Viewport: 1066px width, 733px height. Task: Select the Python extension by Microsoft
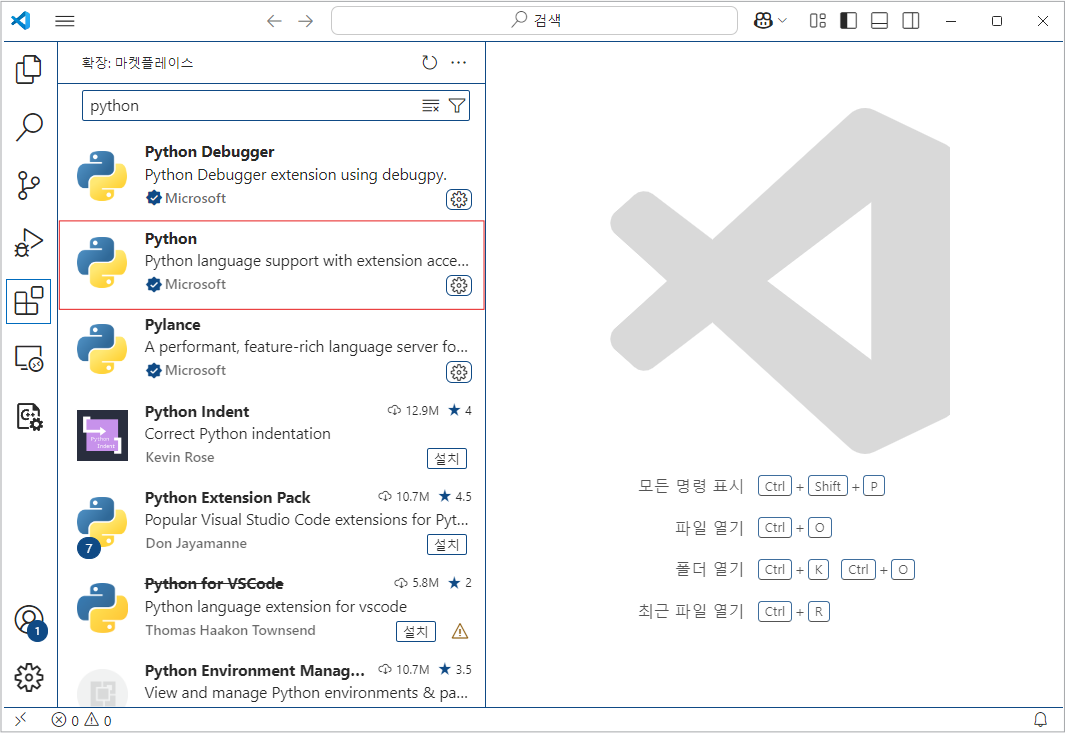272,265
